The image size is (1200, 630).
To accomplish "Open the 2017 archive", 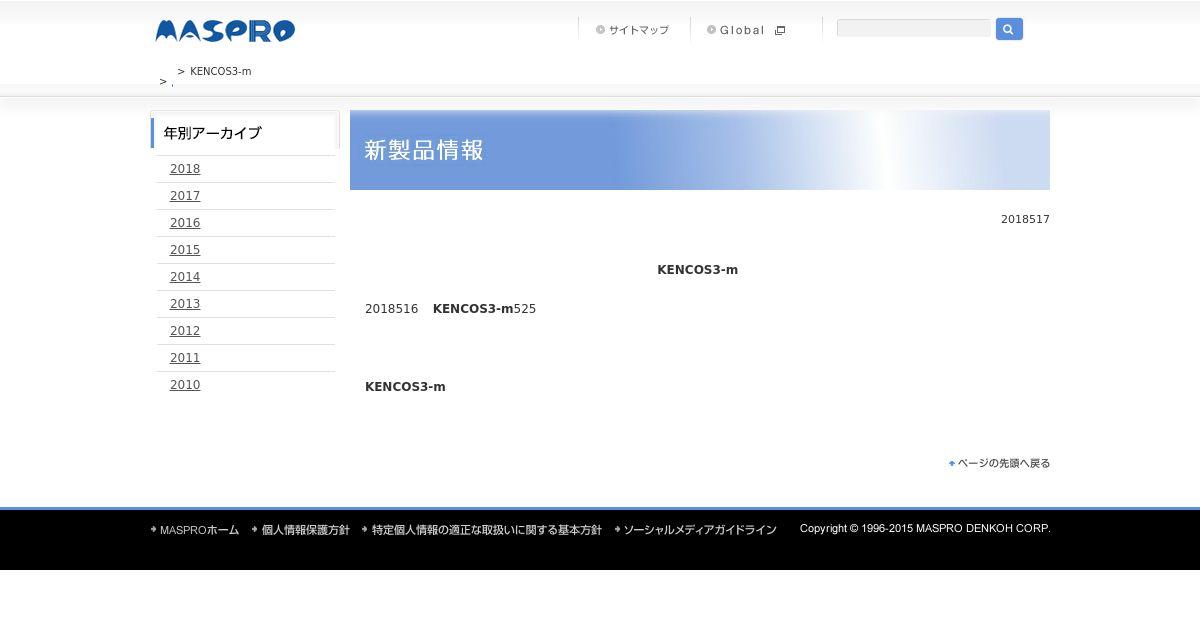I will (x=185, y=196).
